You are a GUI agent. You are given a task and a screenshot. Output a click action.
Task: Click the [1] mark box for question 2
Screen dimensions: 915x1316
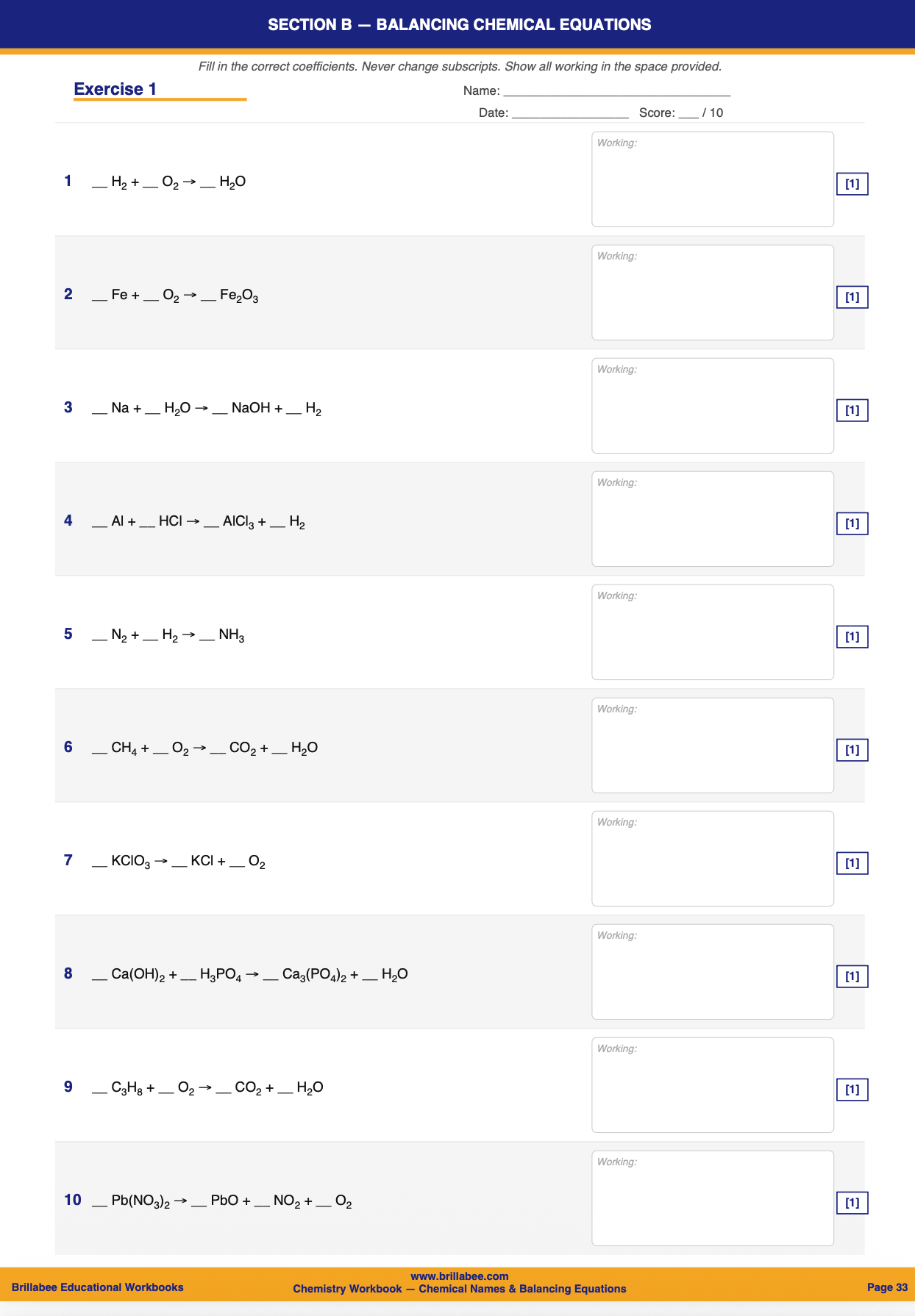pos(852,297)
